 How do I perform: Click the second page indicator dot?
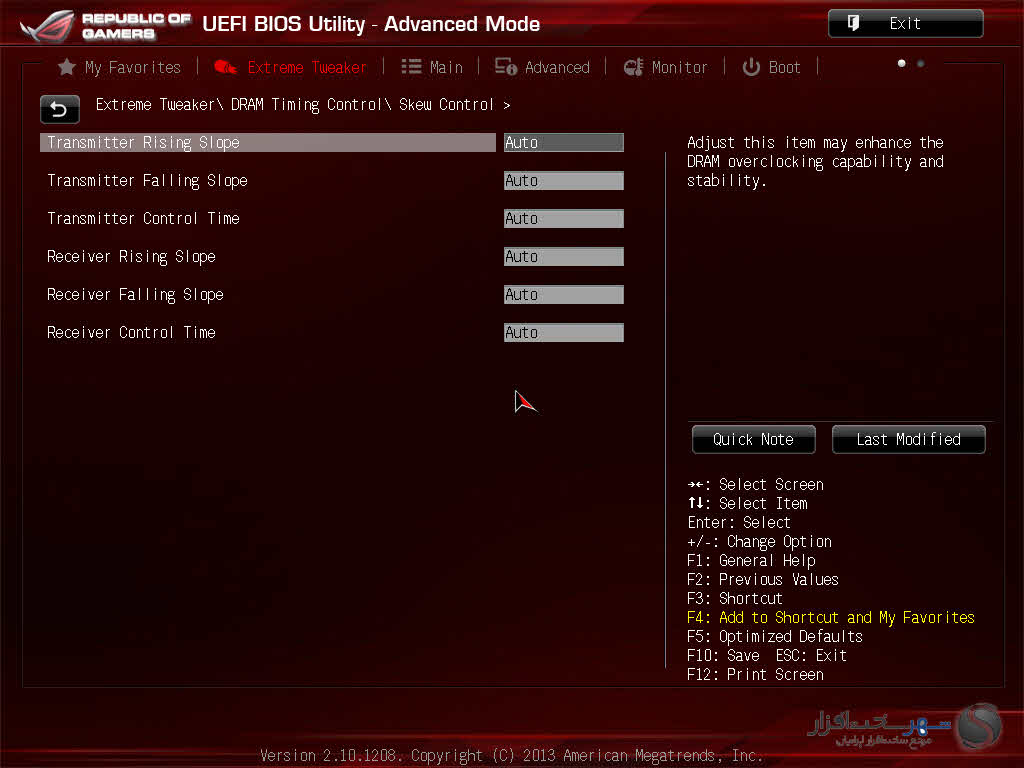(x=920, y=64)
